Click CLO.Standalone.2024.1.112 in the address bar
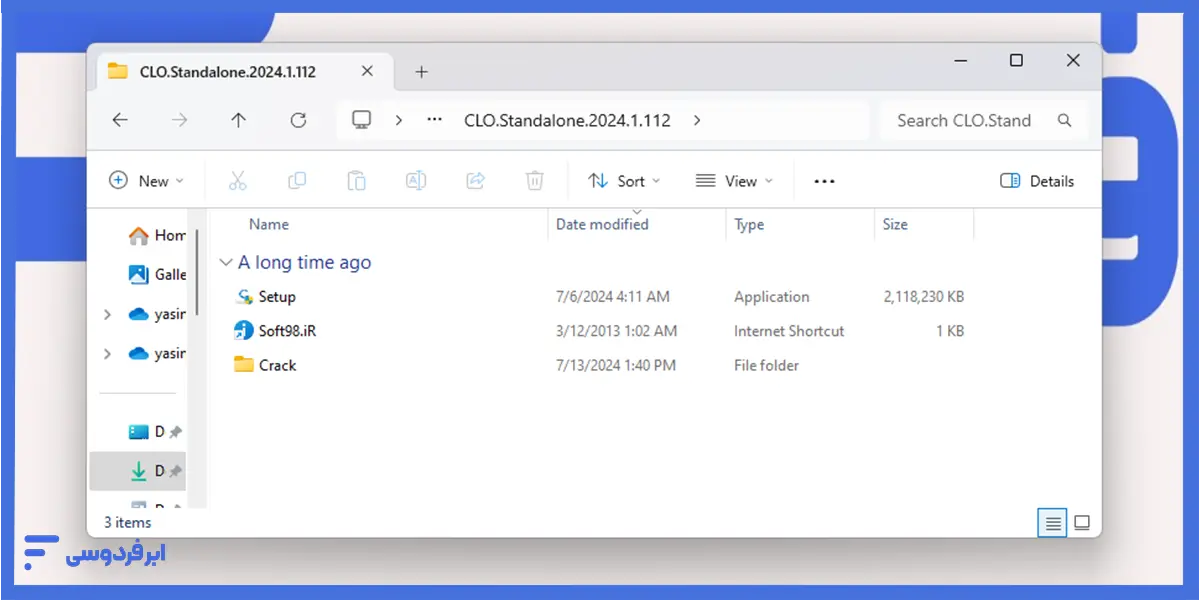The height and width of the screenshot is (600, 1200). (x=567, y=120)
